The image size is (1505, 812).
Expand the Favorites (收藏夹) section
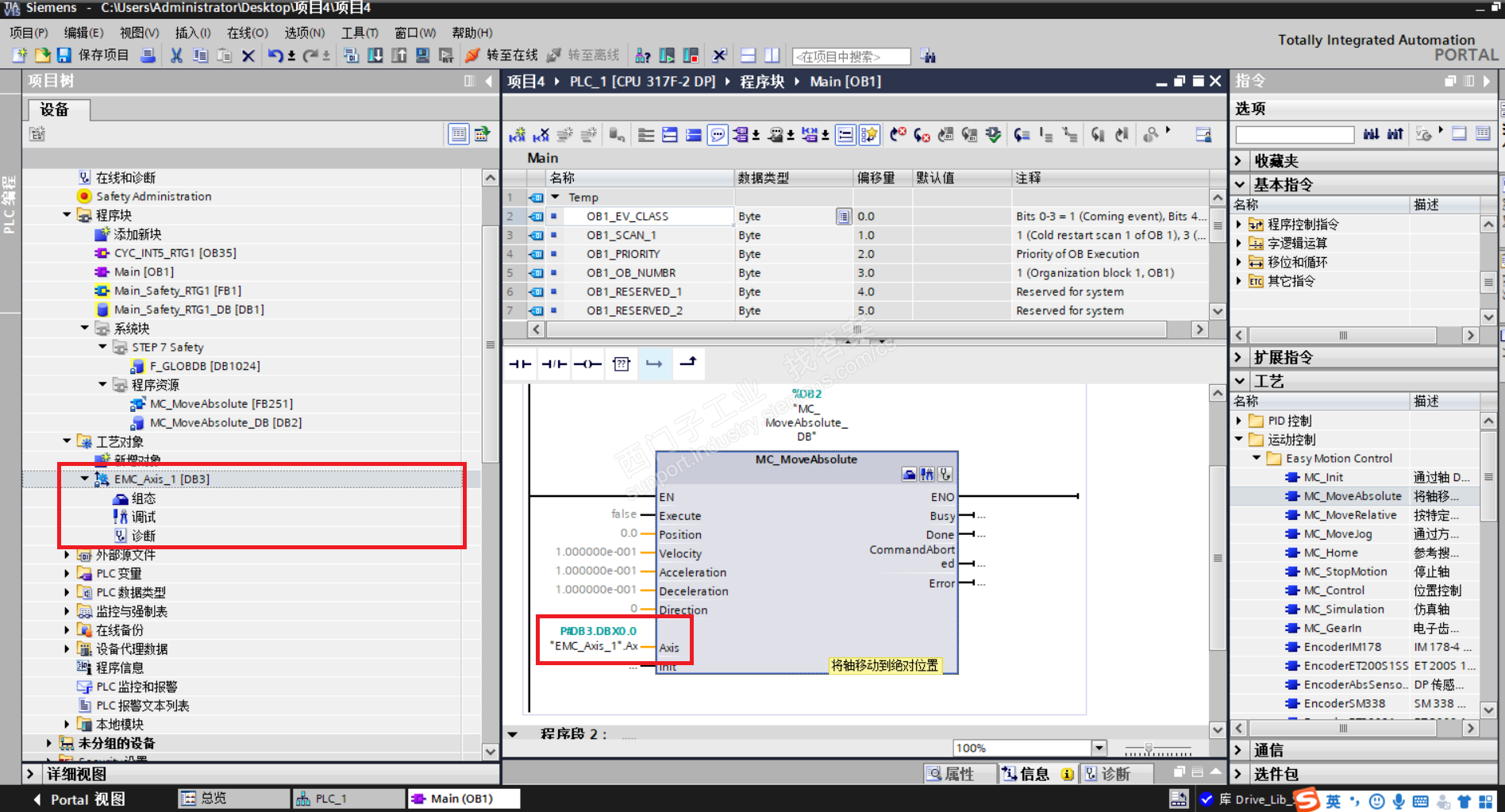point(1239,161)
